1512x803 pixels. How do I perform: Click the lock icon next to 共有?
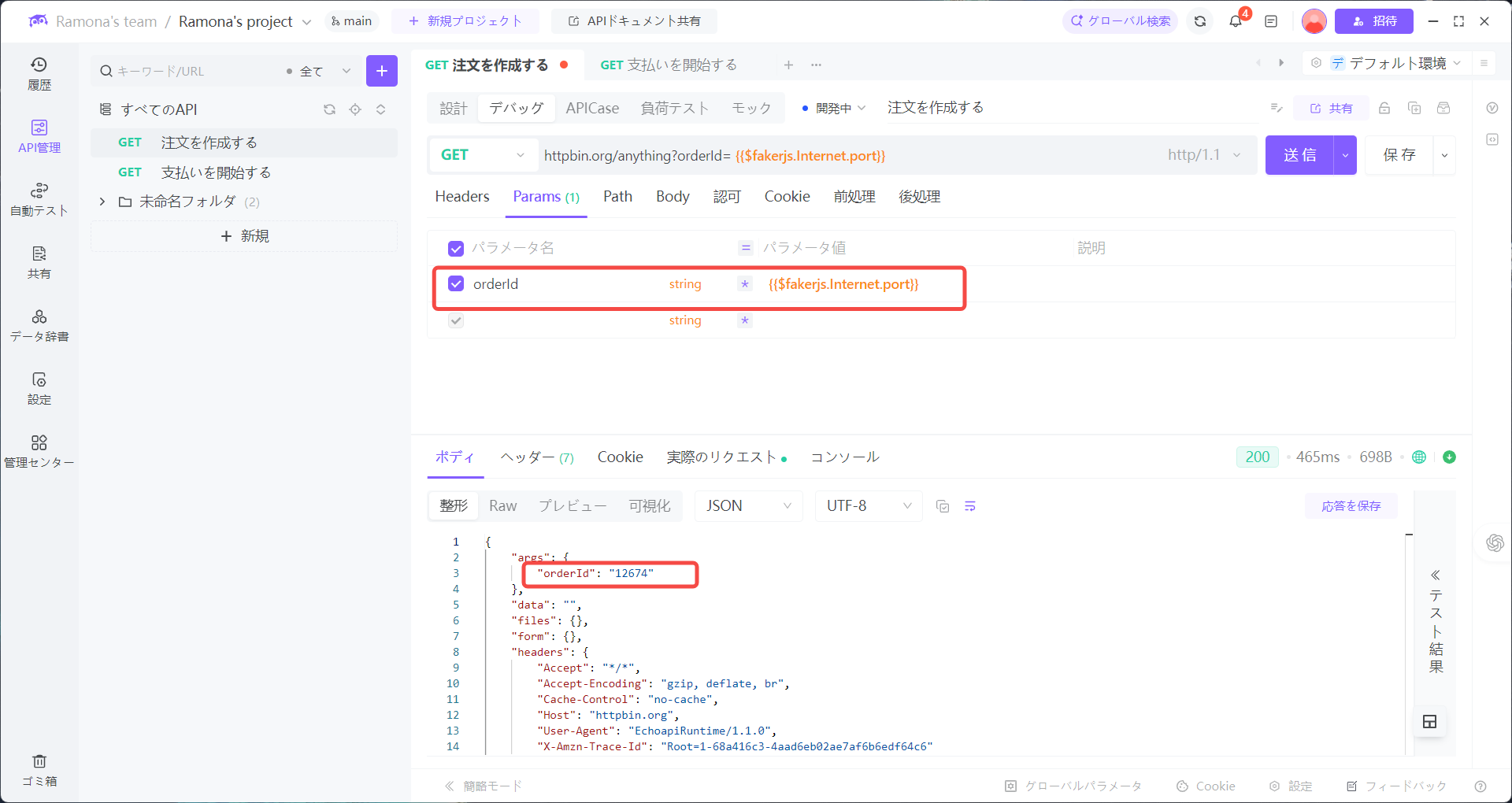point(1384,108)
